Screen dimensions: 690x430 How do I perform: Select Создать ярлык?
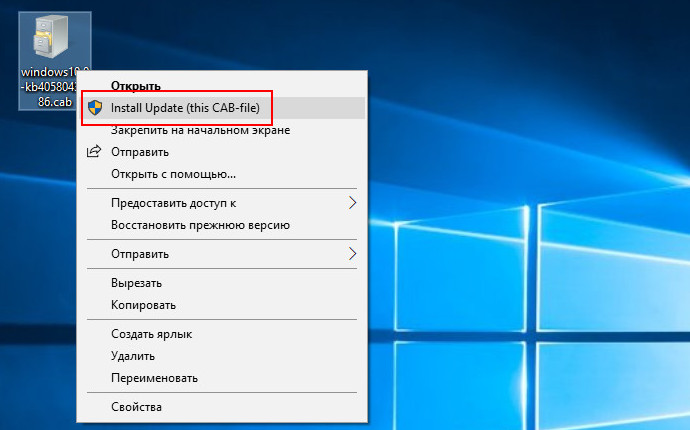tap(224, 334)
